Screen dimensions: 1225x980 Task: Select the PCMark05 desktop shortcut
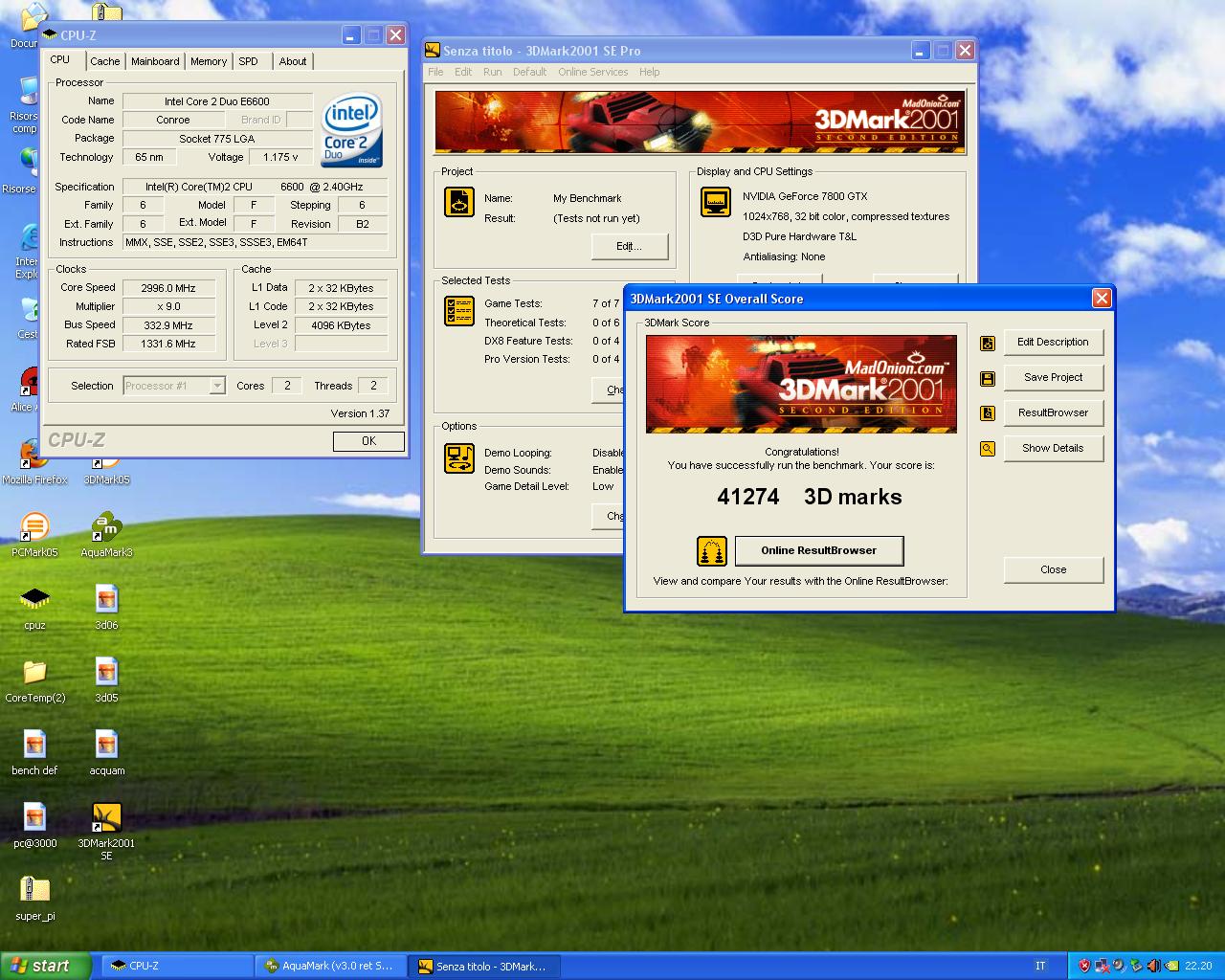34,533
